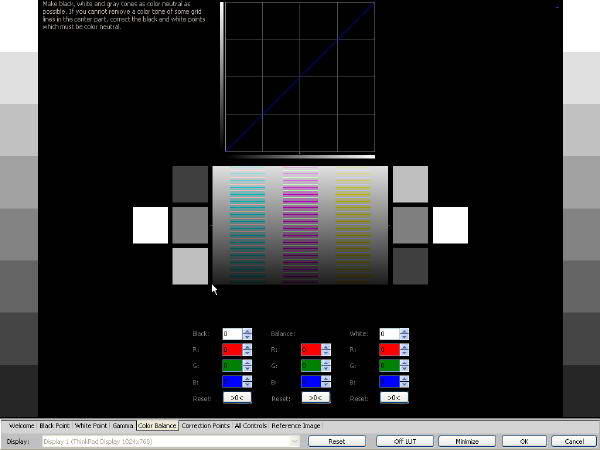Click the bottom bar Reset button
The width and height of the screenshot is (600, 450).
click(x=337, y=441)
